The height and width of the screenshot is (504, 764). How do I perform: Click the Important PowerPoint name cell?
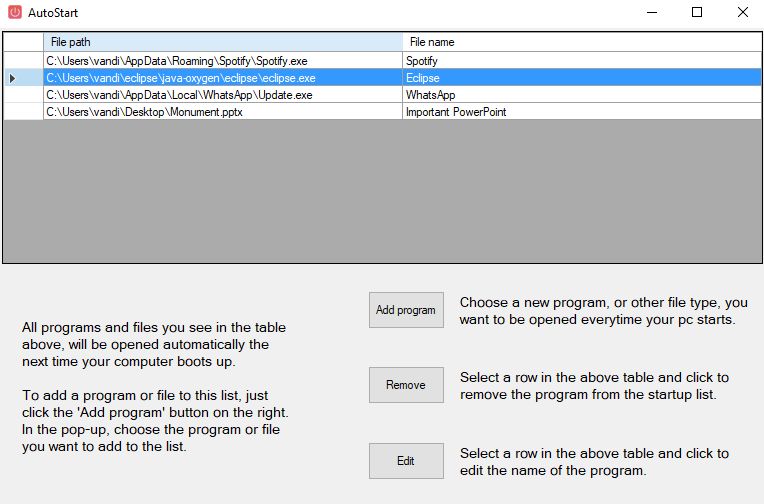[x=580, y=112]
